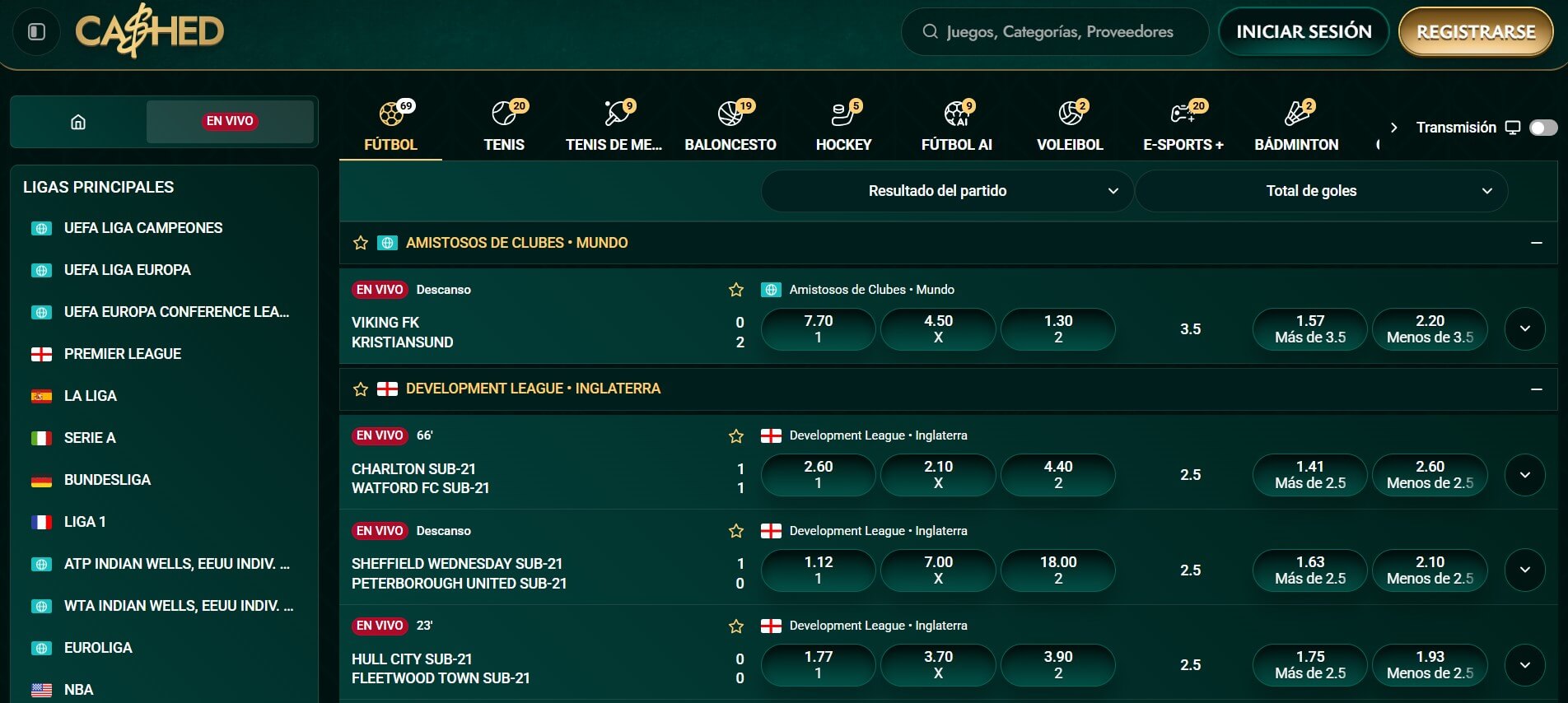Bet 7.70 on Viking FK win

(x=818, y=328)
